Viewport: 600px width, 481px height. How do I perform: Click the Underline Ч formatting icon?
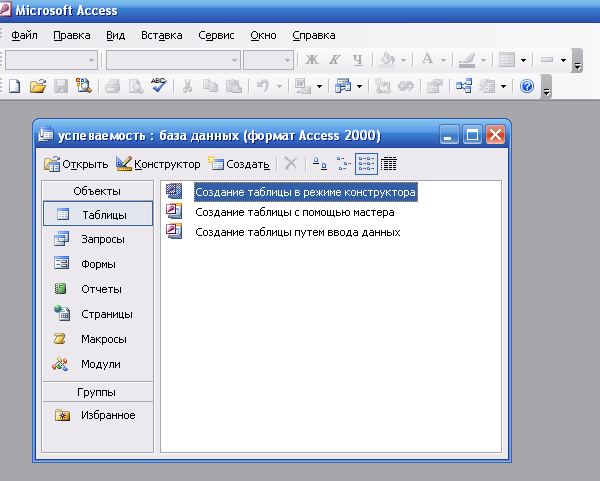[x=358, y=60]
